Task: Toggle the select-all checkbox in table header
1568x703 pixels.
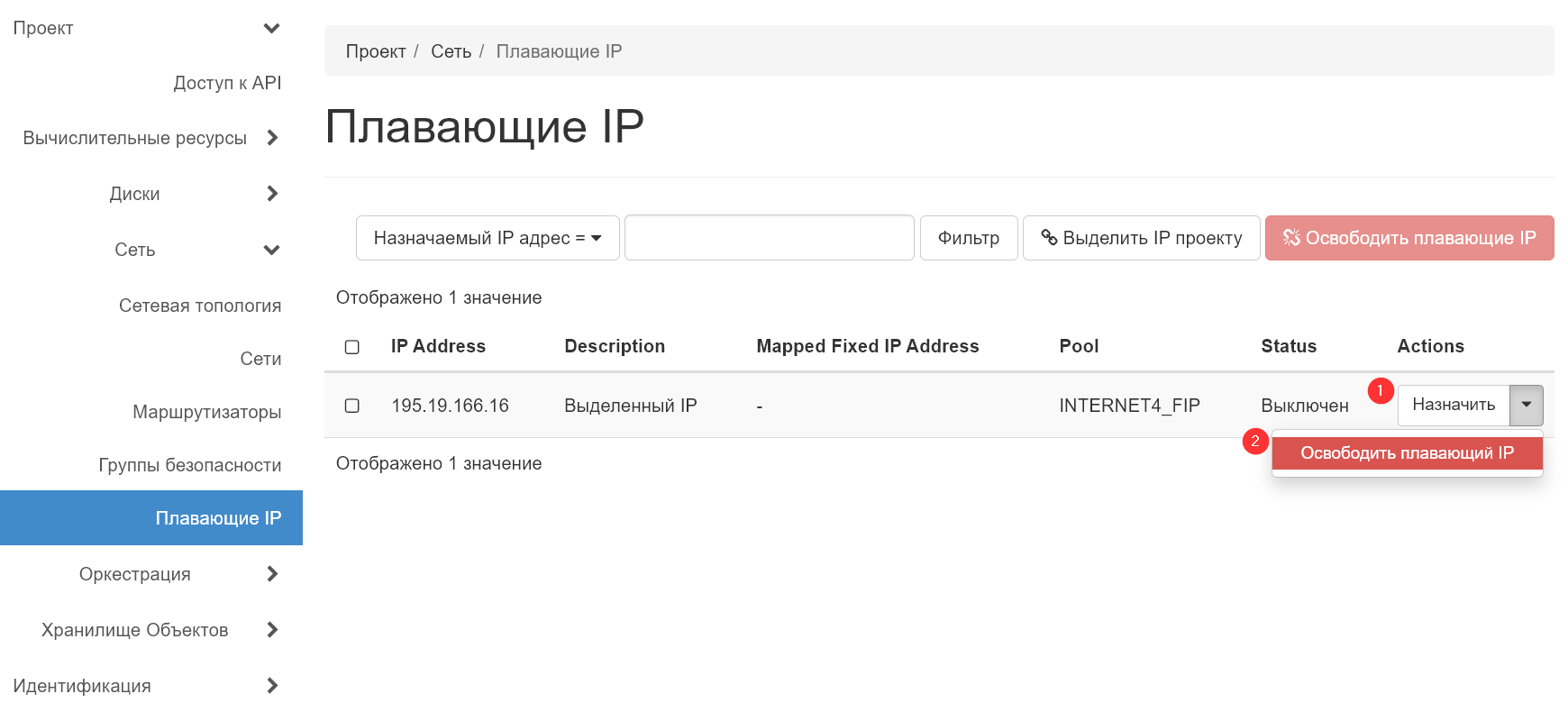Action: click(x=352, y=347)
